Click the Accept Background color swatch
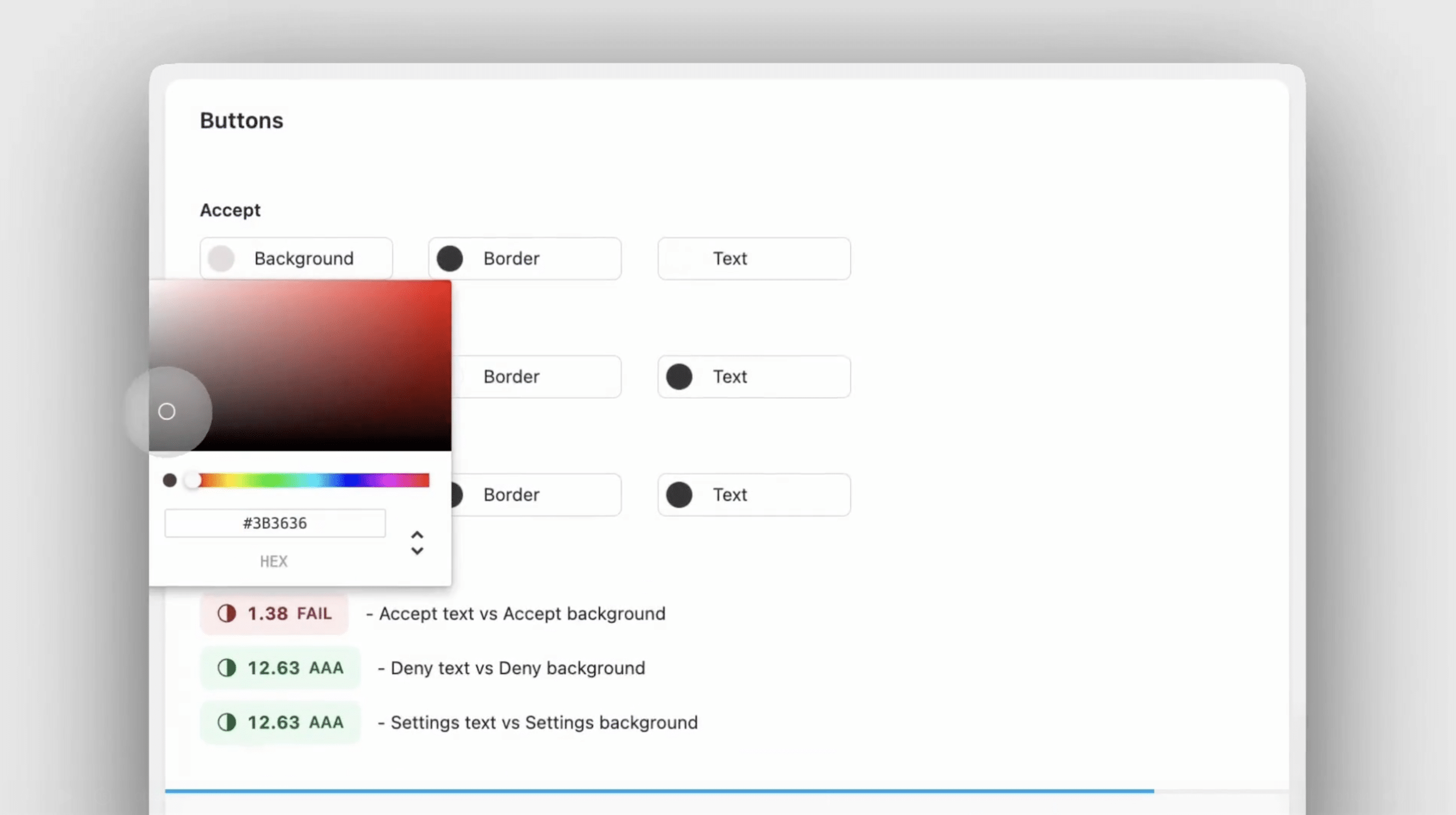The height and width of the screenshot is (815, 1456). tap(221, 259)
